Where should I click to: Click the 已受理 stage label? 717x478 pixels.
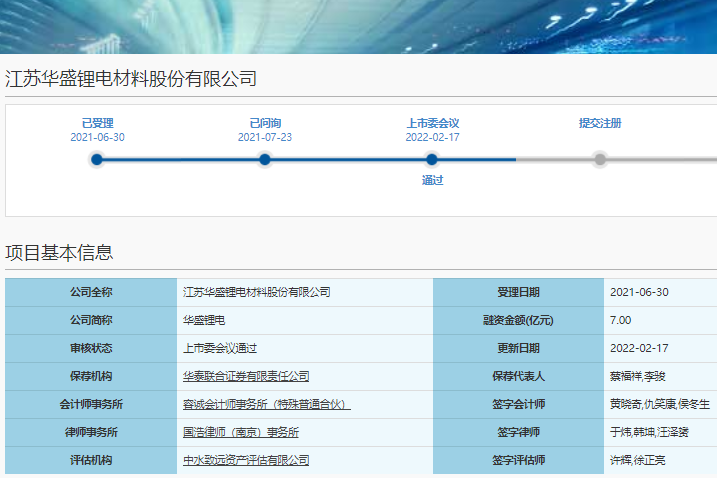[x=97, y=123]
